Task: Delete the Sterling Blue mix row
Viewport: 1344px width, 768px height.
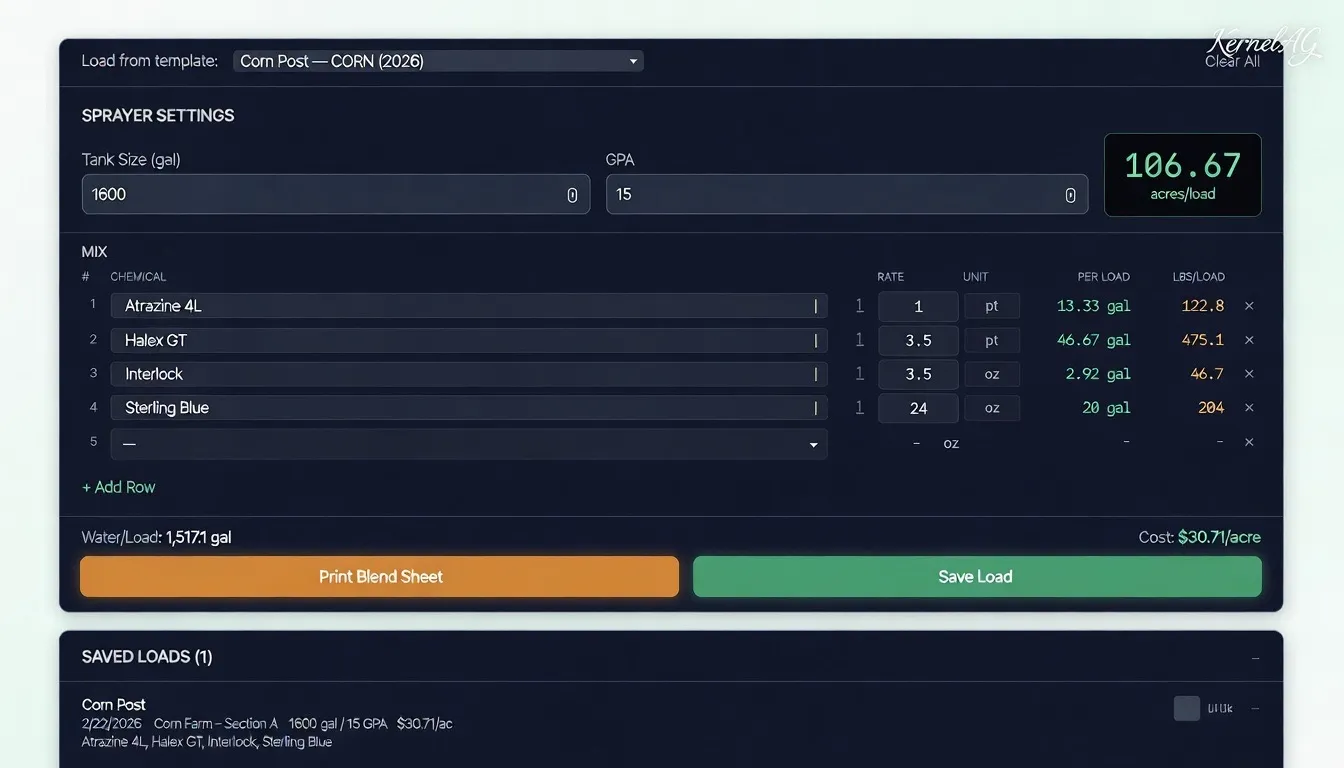Action: (x=1249, y=408)
